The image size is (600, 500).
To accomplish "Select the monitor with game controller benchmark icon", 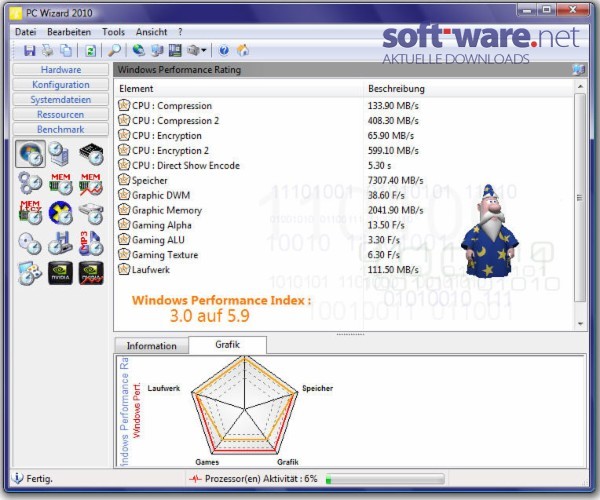I will coord(29,273).
